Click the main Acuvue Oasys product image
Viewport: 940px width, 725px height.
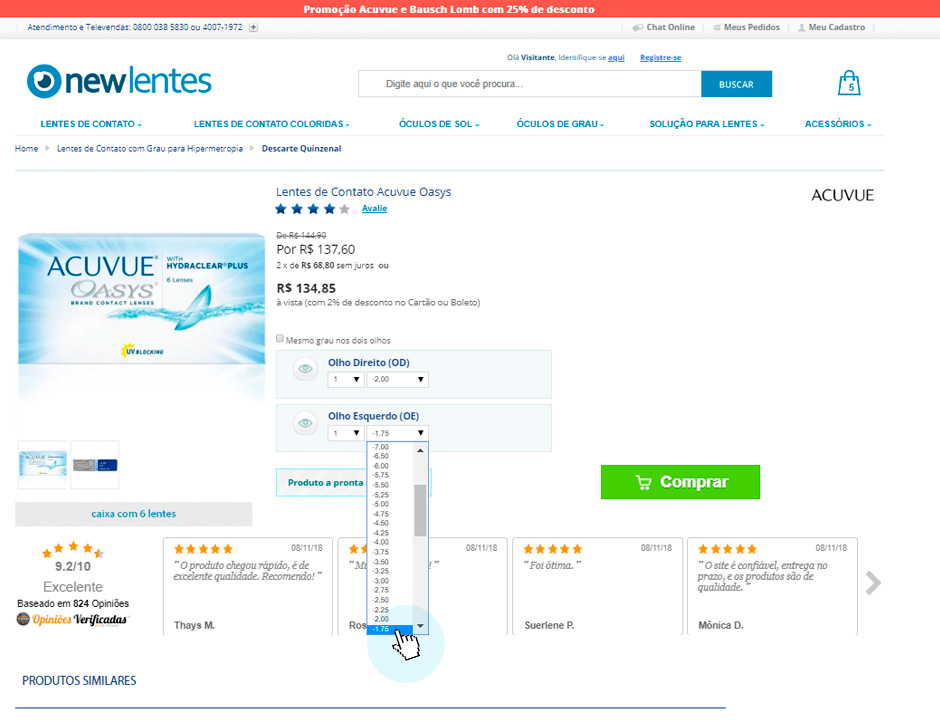[141, 298]
